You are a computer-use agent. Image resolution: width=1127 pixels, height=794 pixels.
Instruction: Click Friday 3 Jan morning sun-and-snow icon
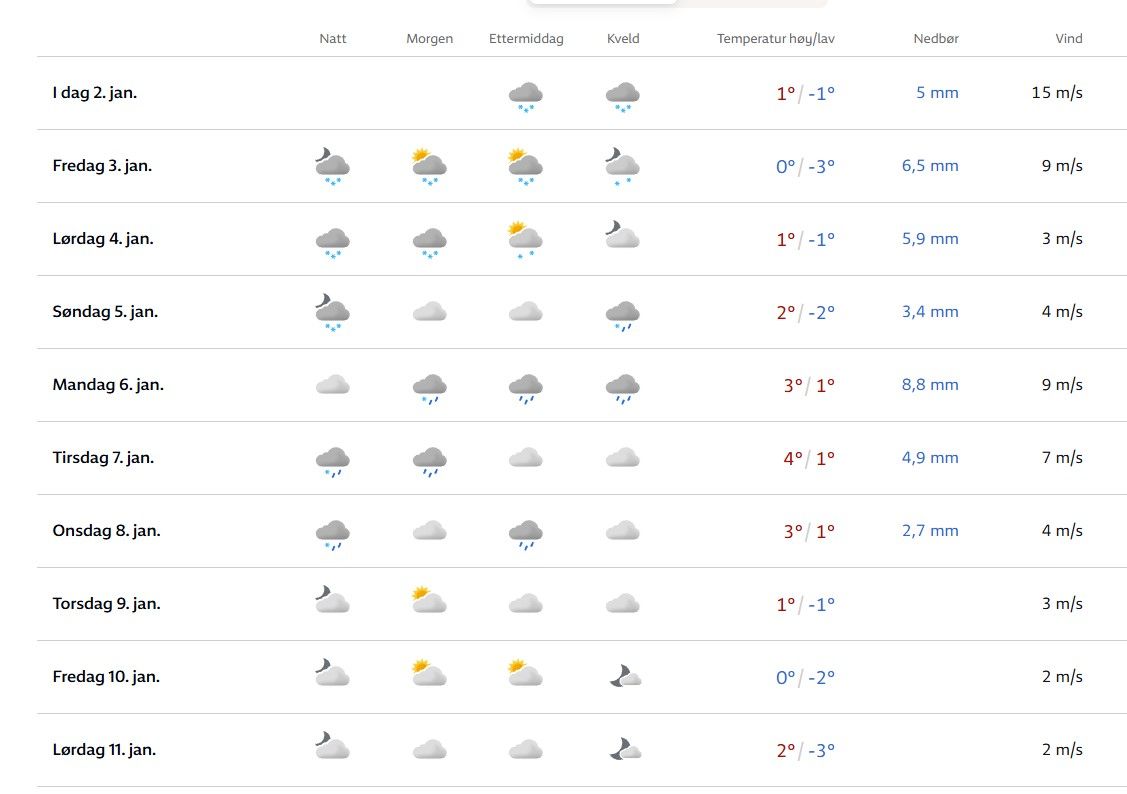tap(429, 167)
